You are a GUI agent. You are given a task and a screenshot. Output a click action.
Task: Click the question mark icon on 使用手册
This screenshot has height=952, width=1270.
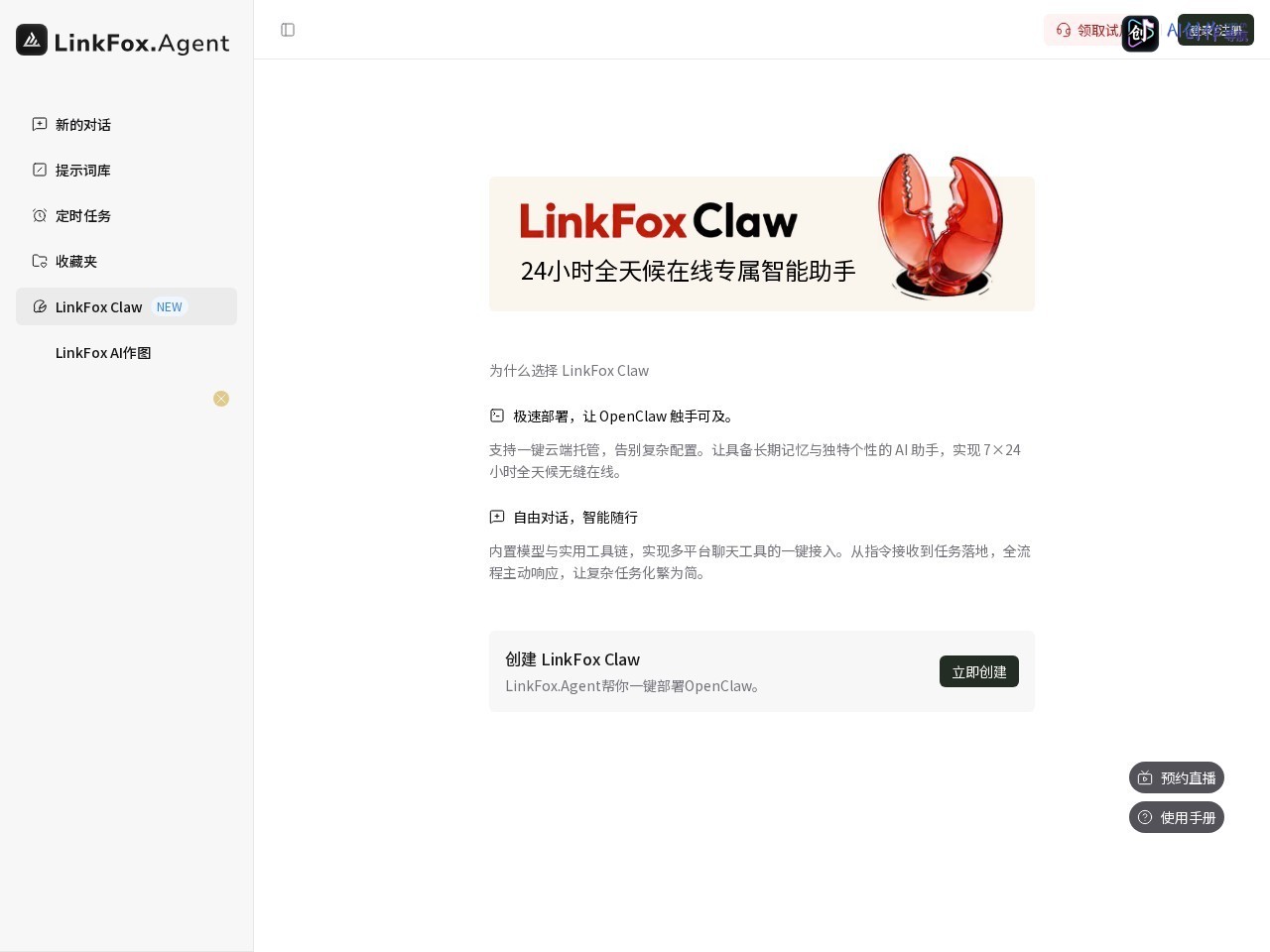[1145, 817]
